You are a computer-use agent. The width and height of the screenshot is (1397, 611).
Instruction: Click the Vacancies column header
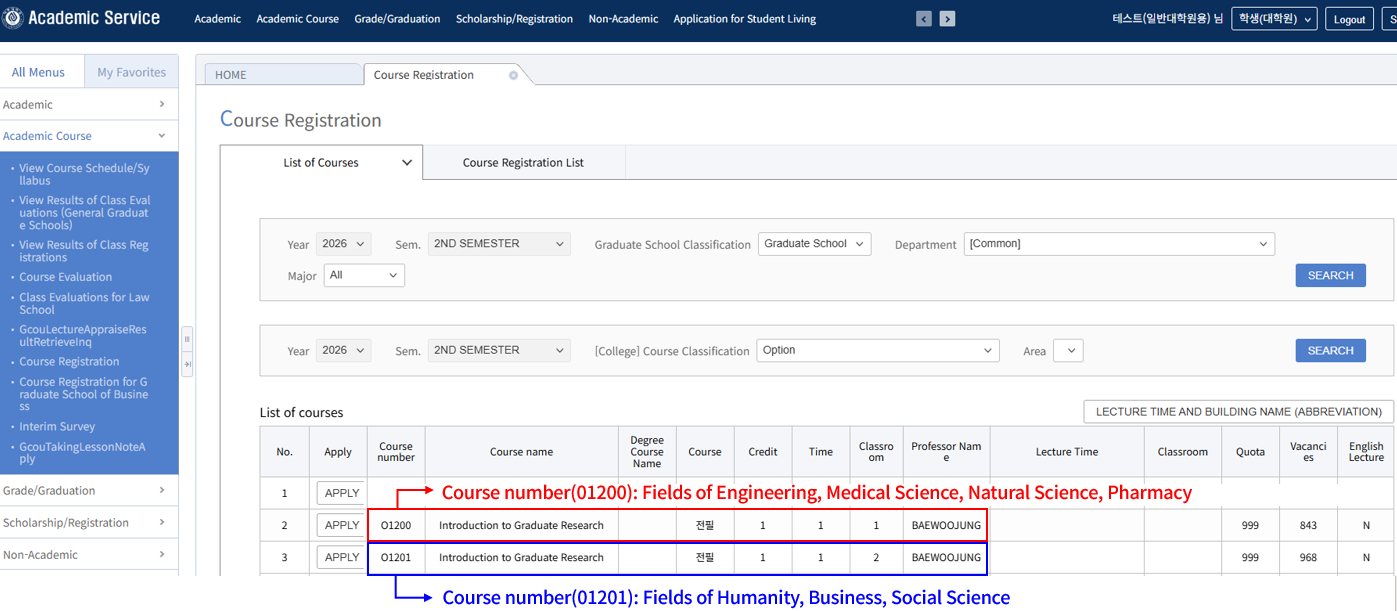click(x=1308, y=452)
